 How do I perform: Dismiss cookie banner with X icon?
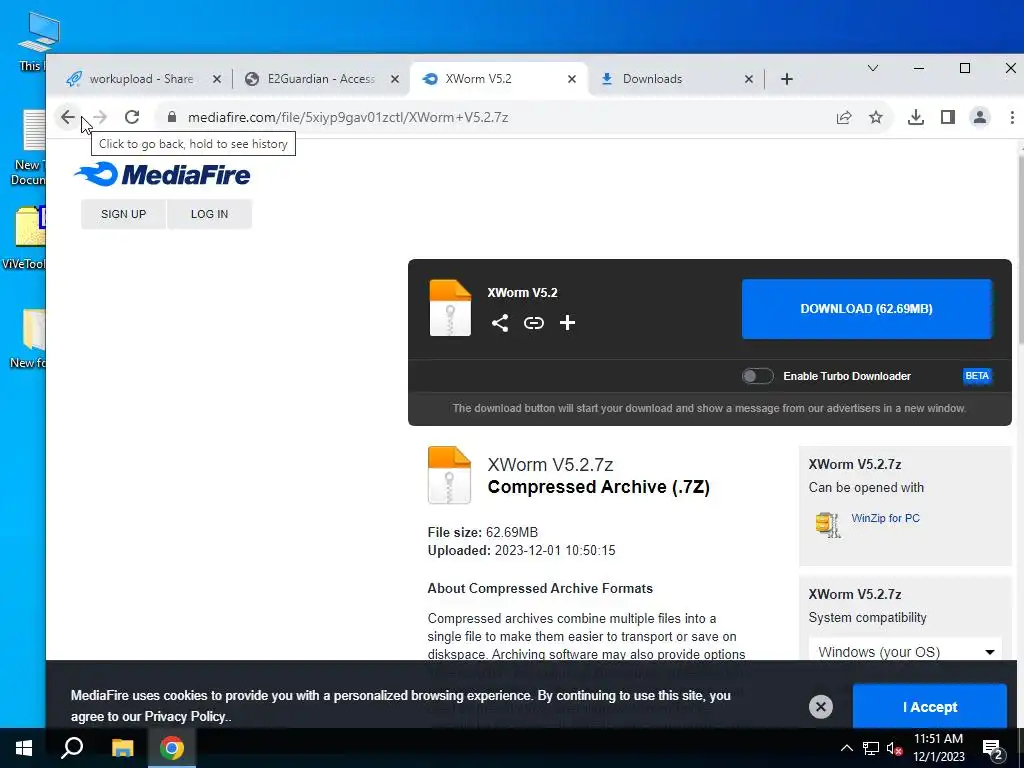821,707
